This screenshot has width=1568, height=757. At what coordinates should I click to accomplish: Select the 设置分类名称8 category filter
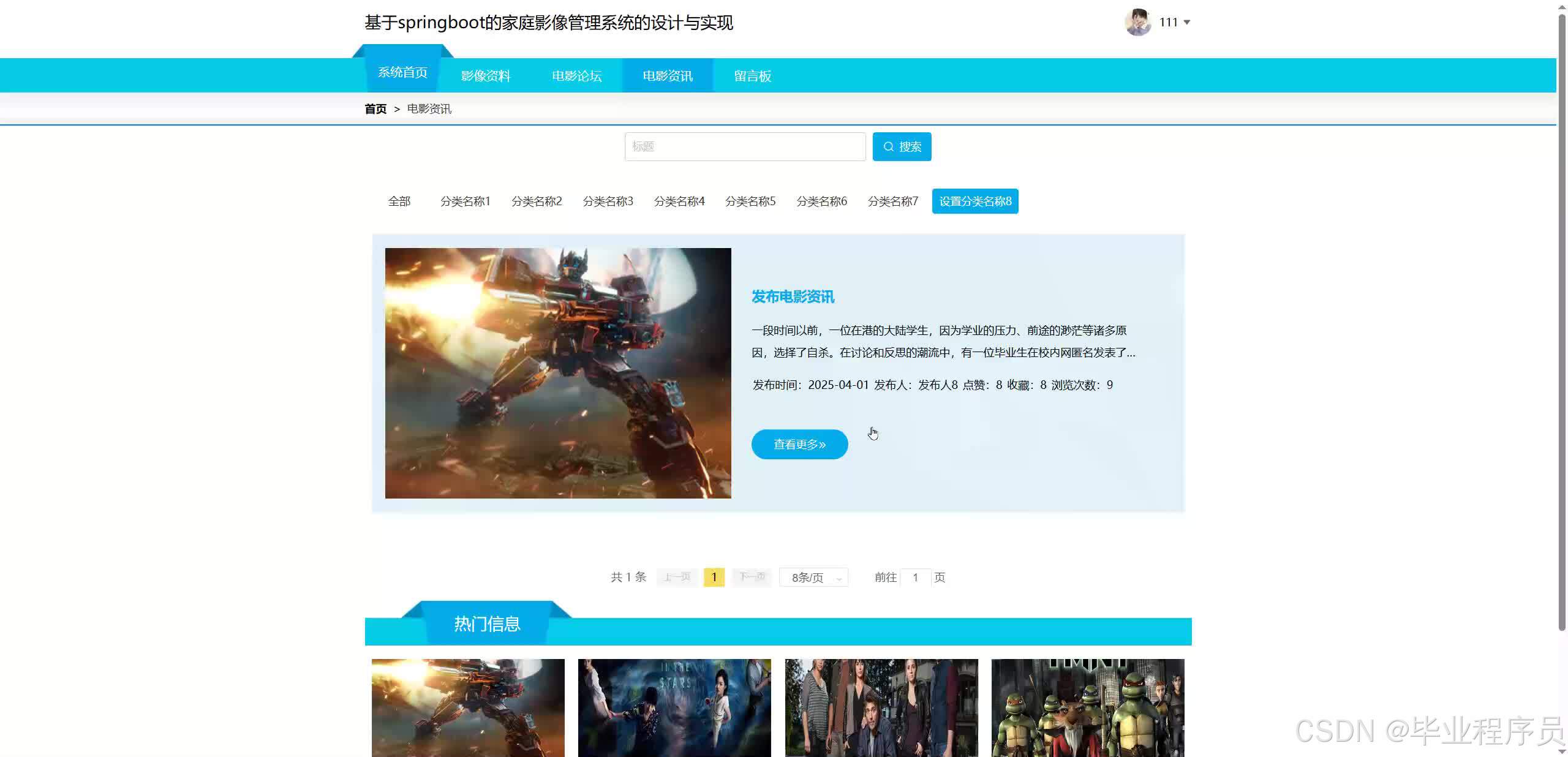tap(974, 201)
